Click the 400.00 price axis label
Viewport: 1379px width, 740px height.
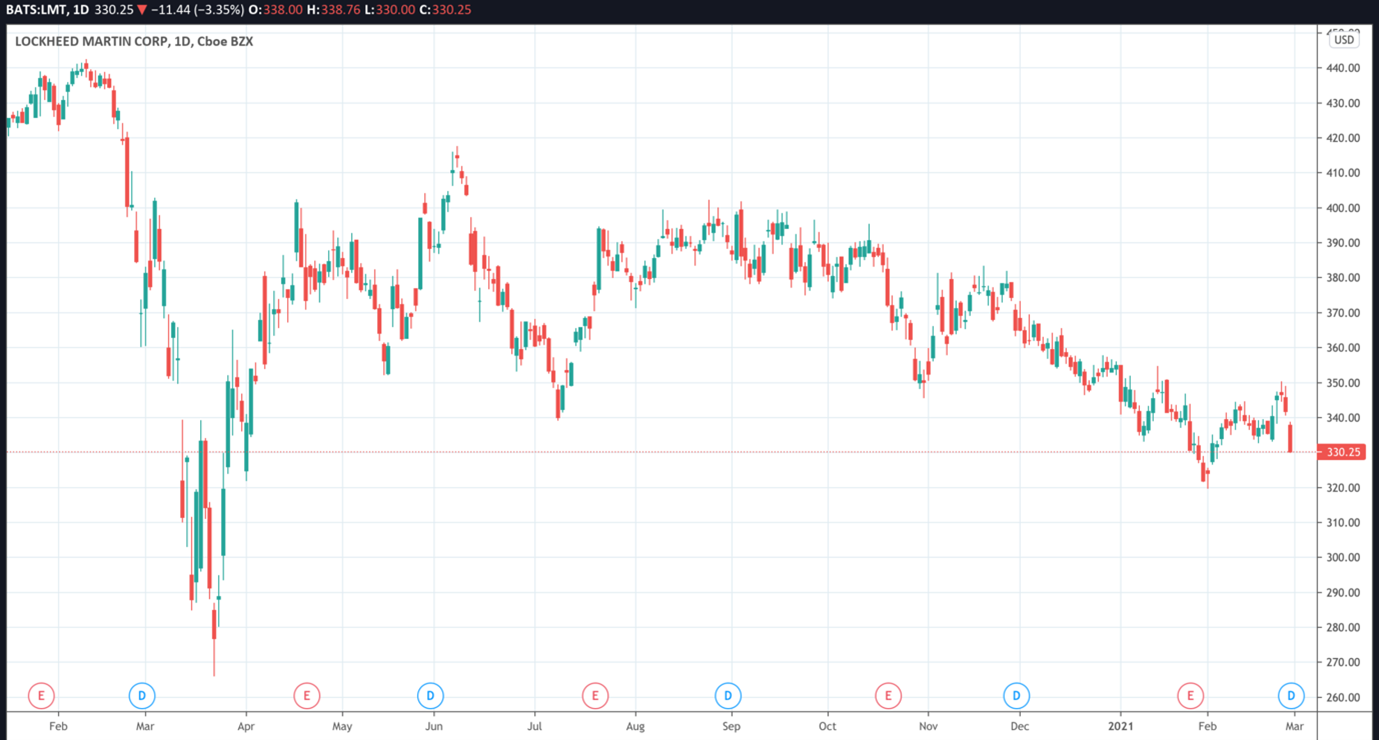tap(1343, 208)
